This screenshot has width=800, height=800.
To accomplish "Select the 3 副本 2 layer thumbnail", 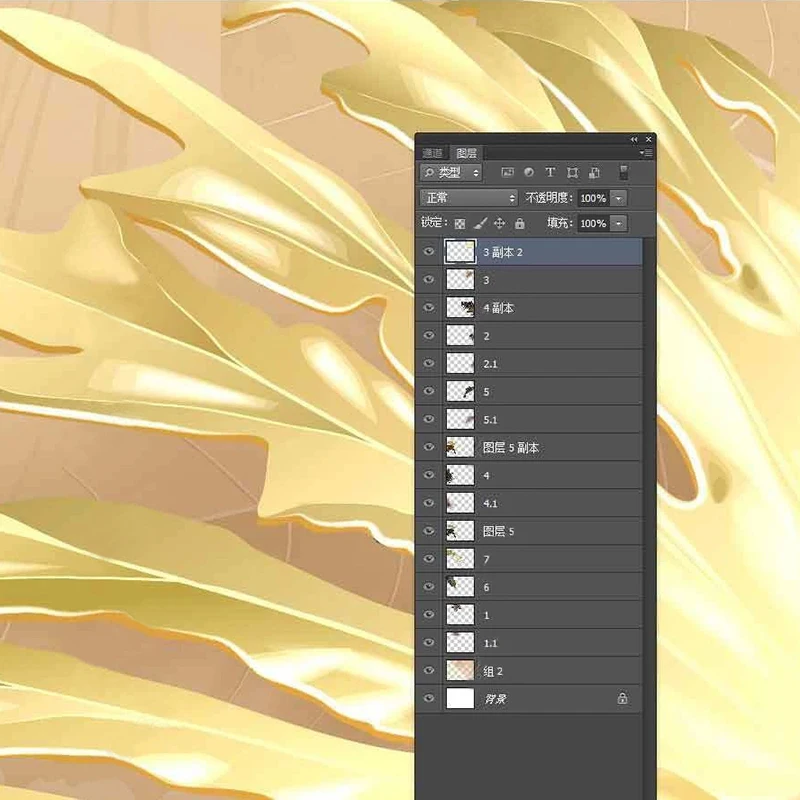I will [460, 252].
